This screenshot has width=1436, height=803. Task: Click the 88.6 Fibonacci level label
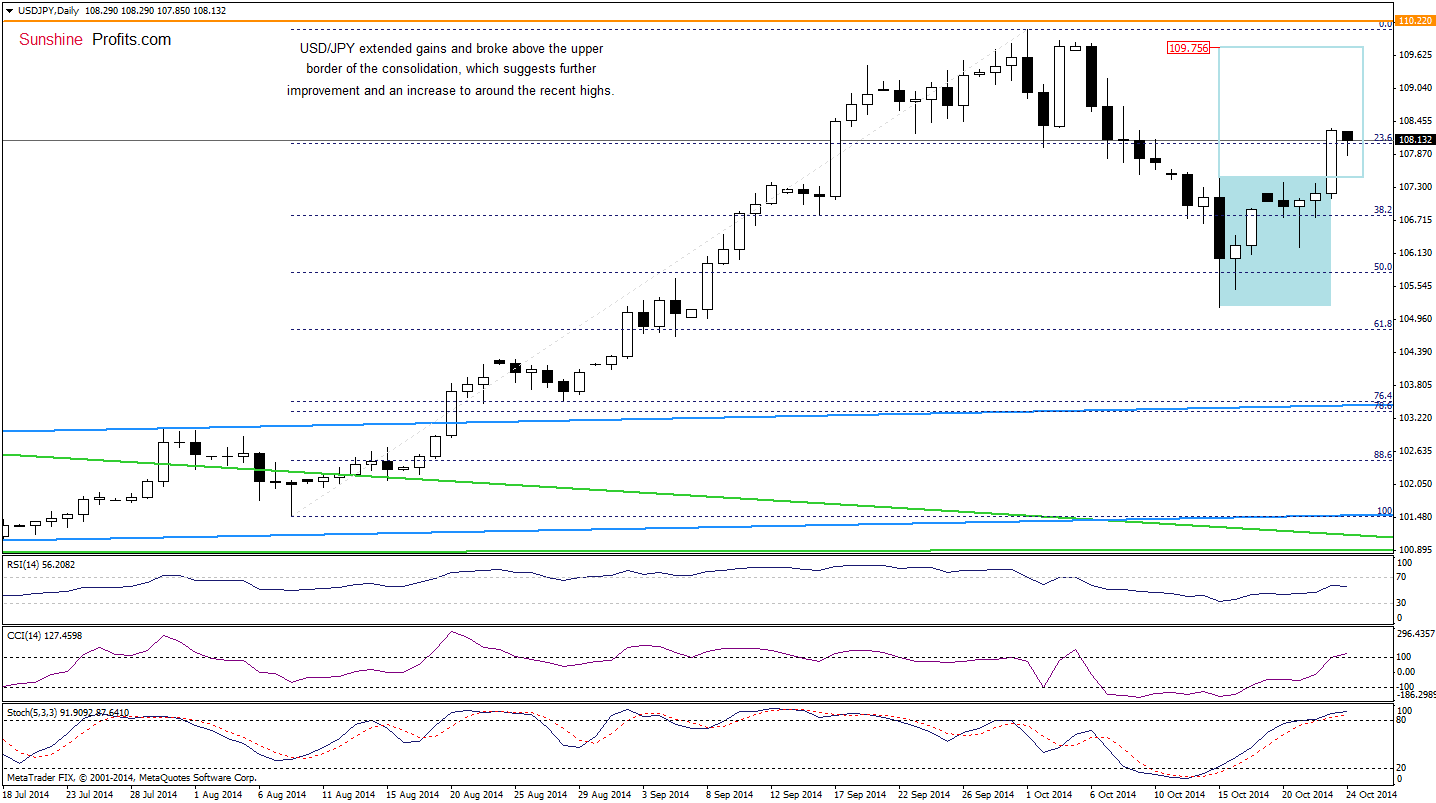tap(1384, 454)
